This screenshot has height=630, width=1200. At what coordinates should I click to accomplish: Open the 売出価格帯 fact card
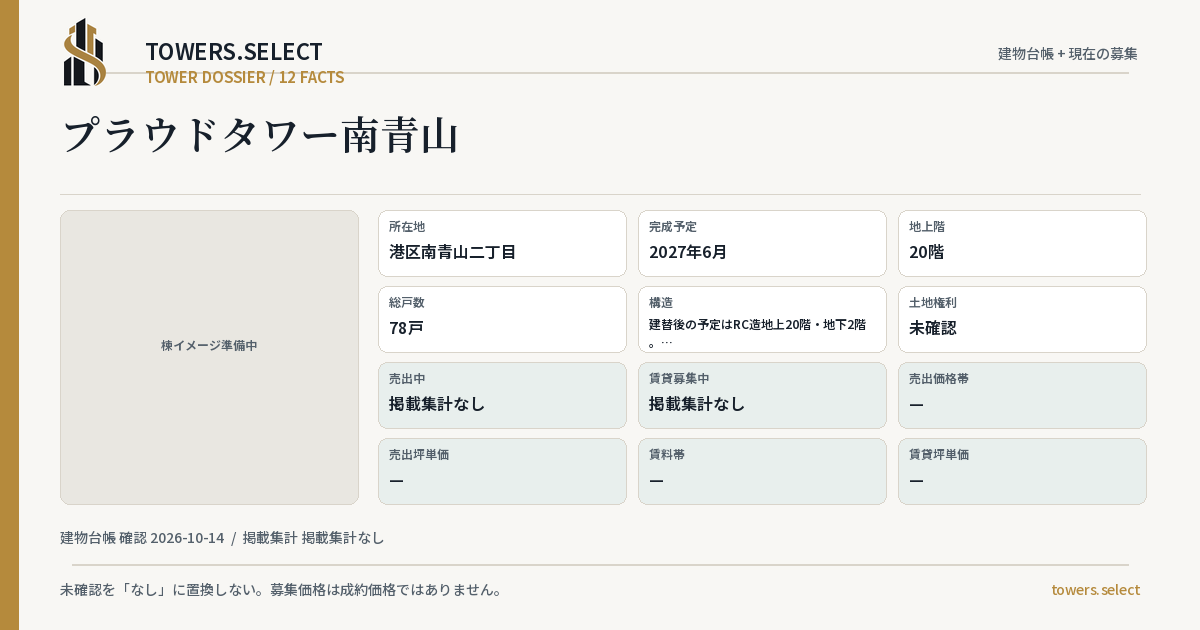click(1022, 395)
